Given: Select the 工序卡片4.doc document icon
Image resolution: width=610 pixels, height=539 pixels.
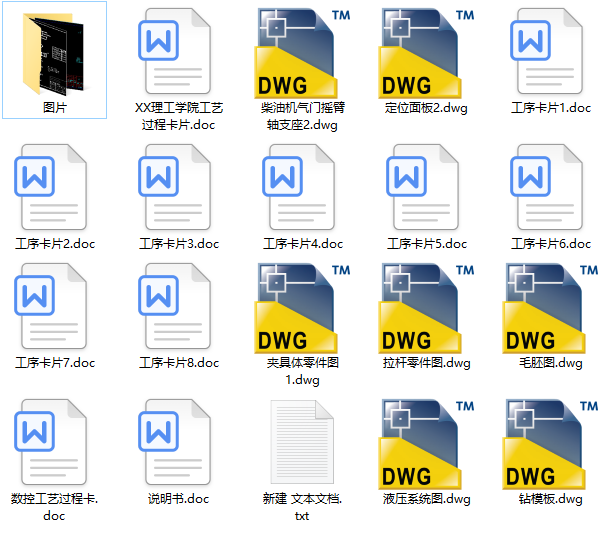Looking at the screenshot, I should pyautogui.click(x=298, y=188).
